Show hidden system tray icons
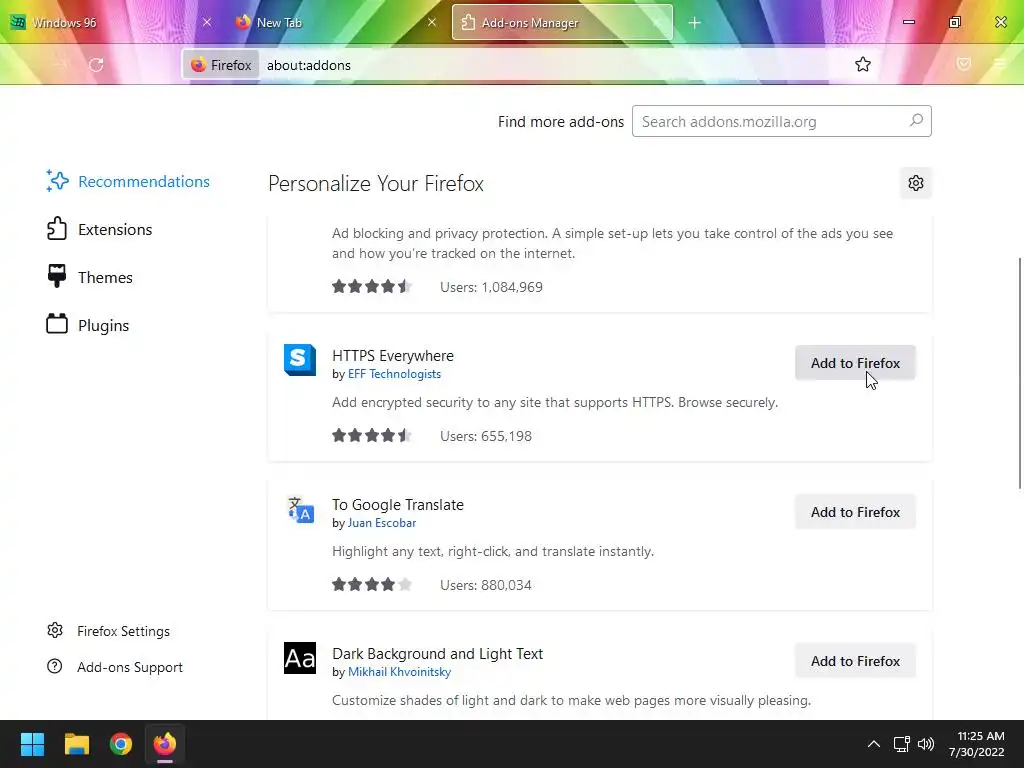 [873, 744]
